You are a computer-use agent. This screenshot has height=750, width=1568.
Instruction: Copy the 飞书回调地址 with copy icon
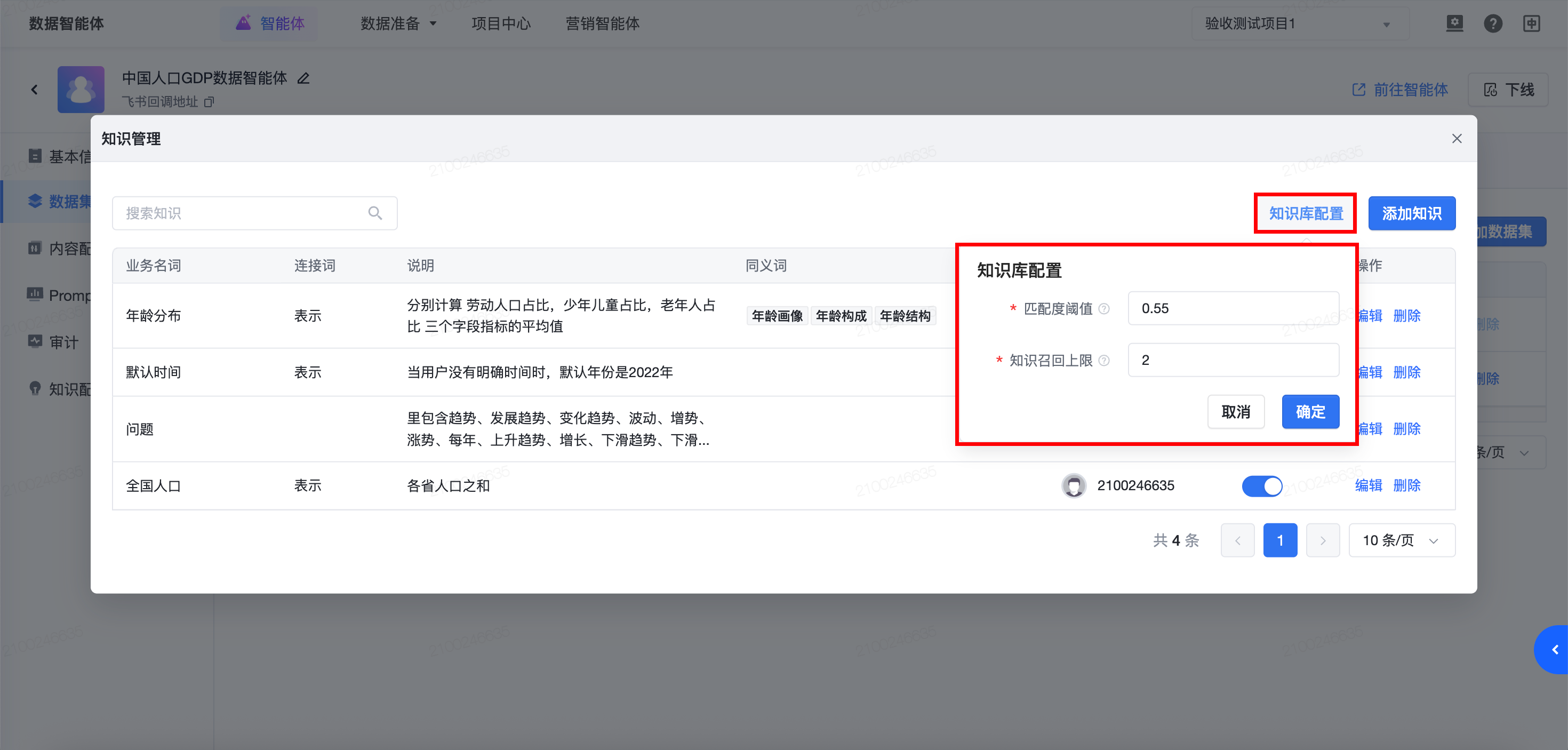pyautogui.click(x=210, y=102)
